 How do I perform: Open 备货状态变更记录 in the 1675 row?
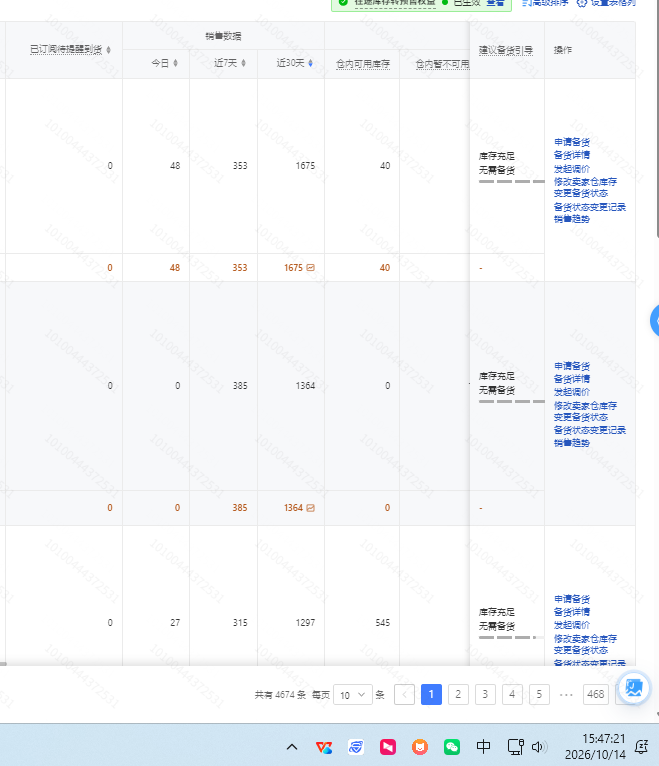pos(590,207)
